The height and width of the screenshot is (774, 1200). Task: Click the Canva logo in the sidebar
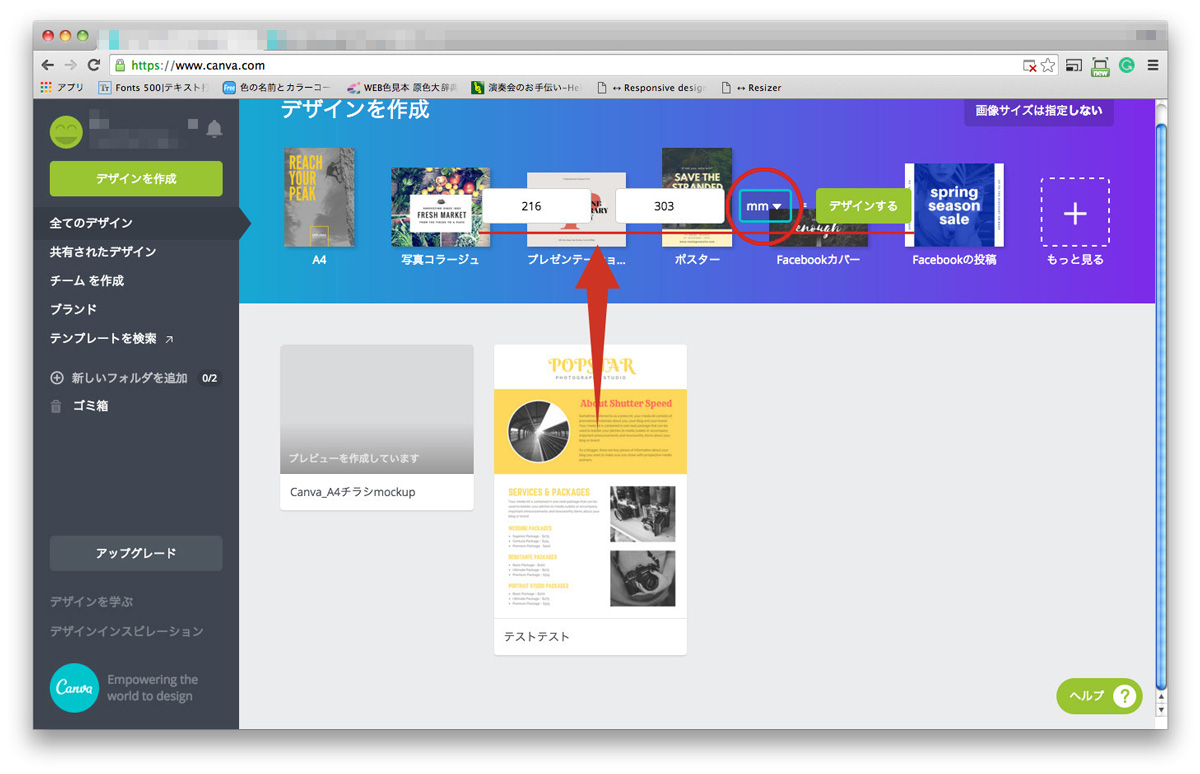(x=74, y=688)
